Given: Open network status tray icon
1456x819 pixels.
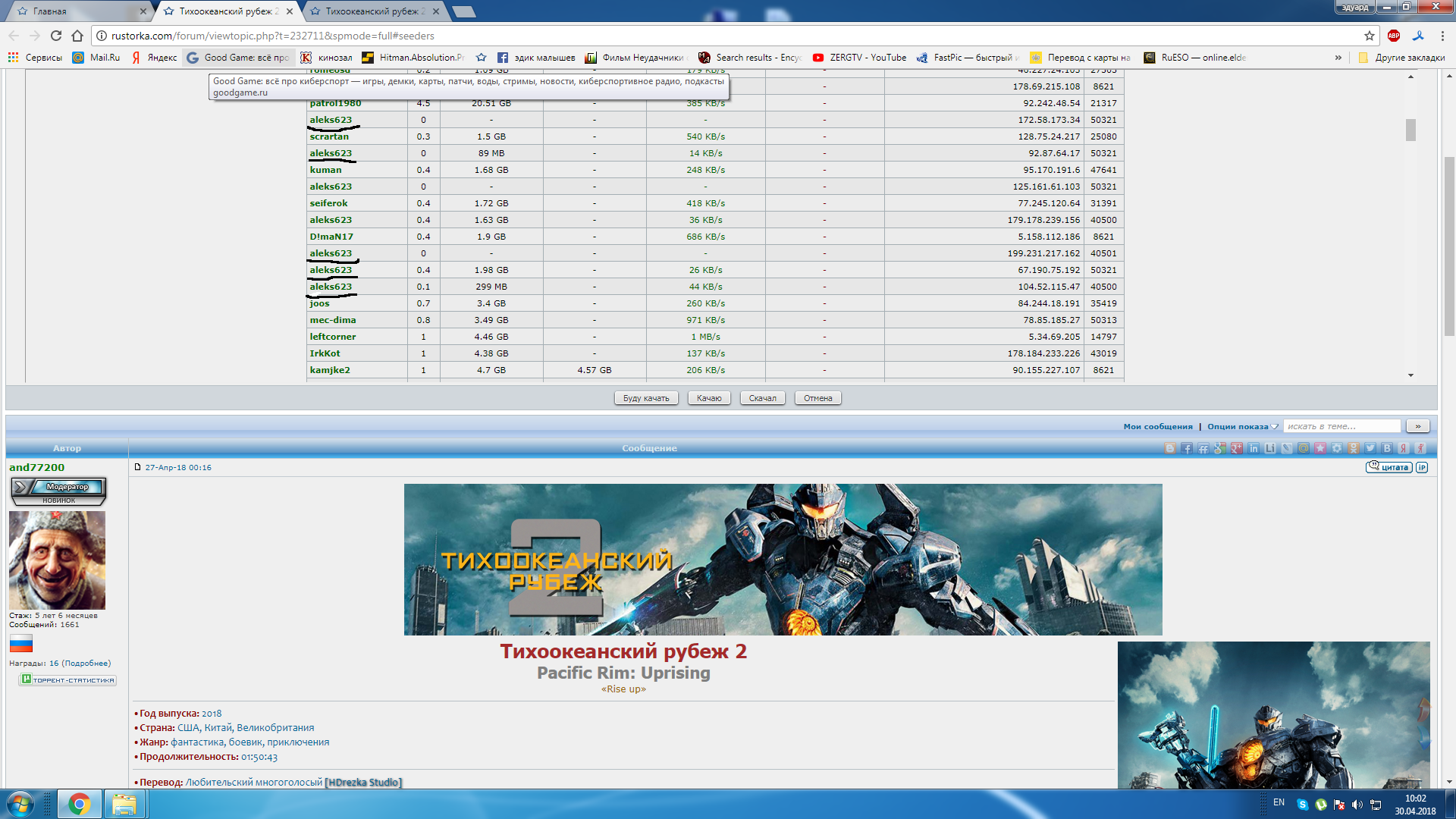Looking at the screenshot, I should tap(1376, 805).
